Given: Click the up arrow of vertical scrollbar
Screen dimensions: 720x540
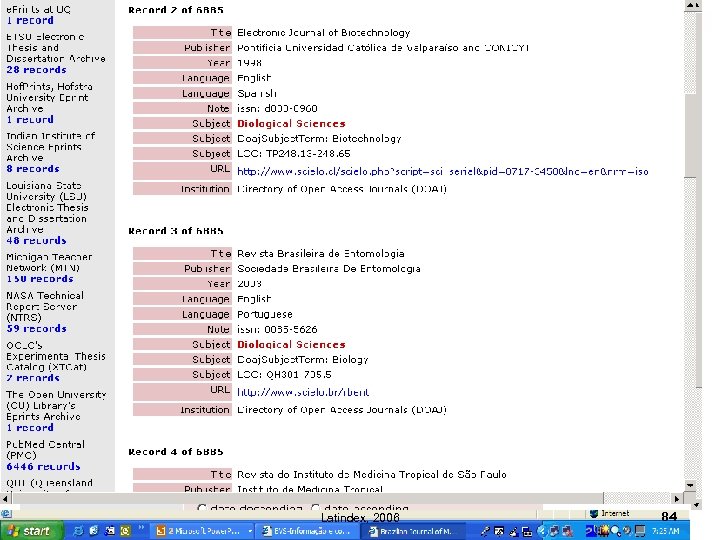Looking at the screenshot, I should pos(692,6).
